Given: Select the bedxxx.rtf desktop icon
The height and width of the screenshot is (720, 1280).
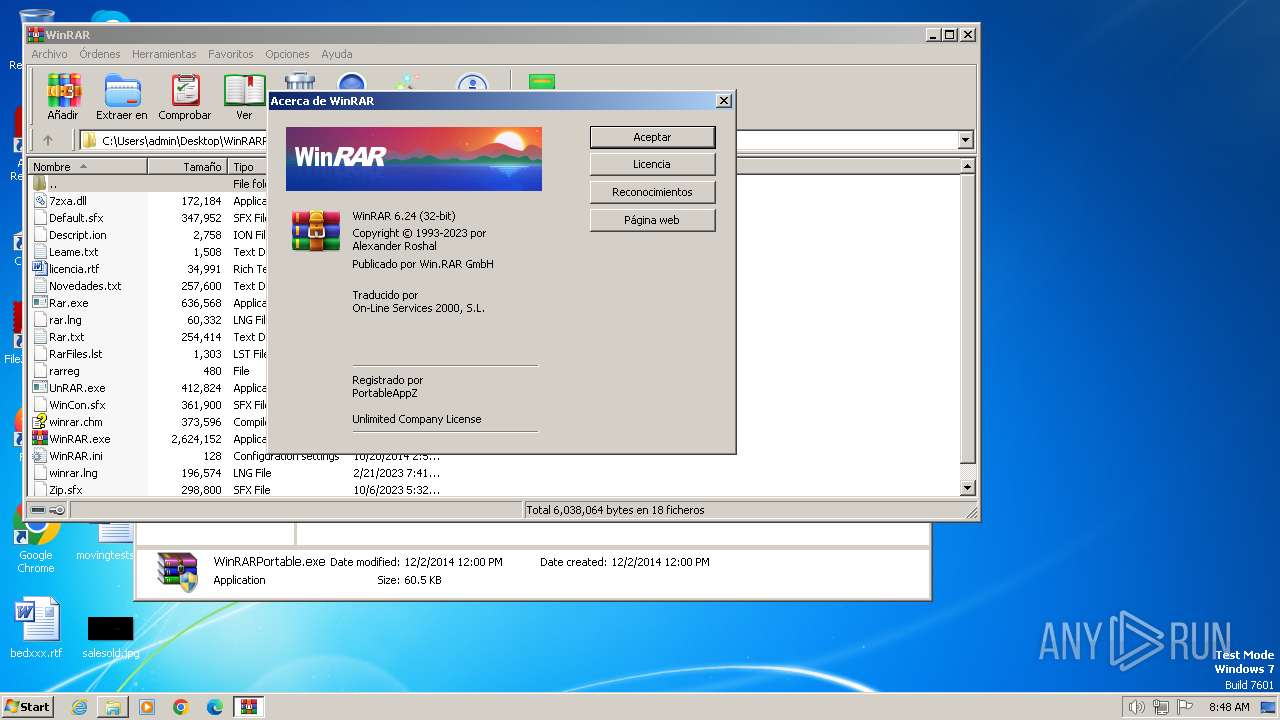Looking at the screenshot, I should [x=36, y=629].
